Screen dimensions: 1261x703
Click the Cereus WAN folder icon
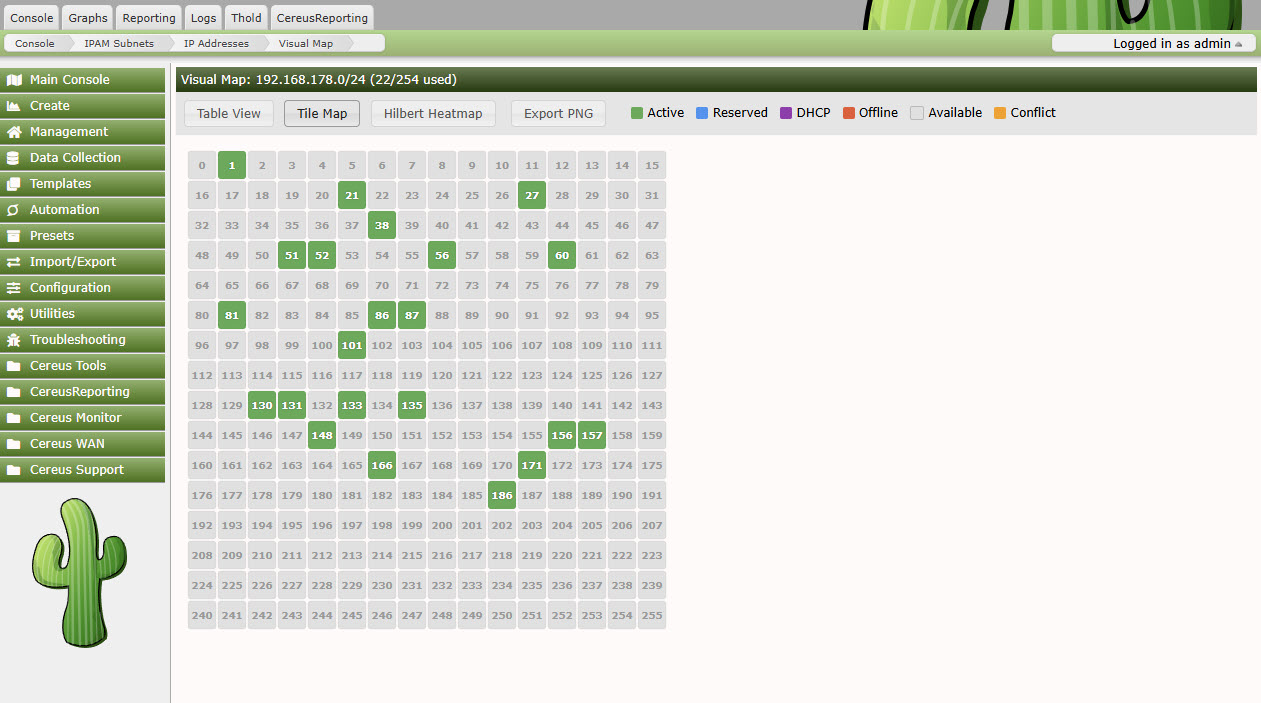pos(14,444)
